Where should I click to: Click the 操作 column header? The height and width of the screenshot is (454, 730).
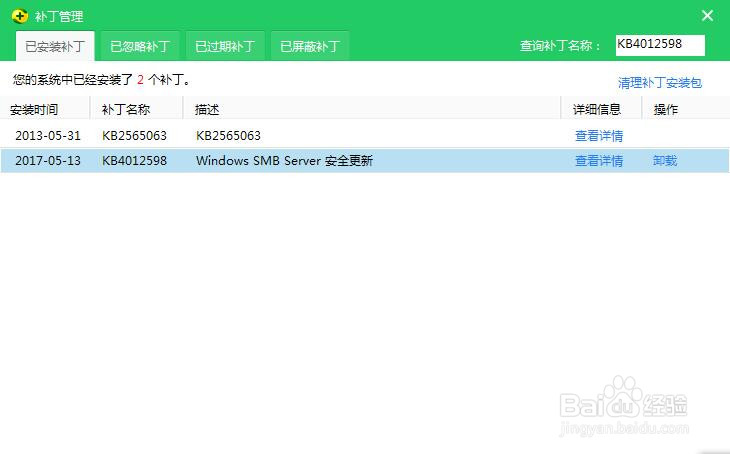(666, 109)
